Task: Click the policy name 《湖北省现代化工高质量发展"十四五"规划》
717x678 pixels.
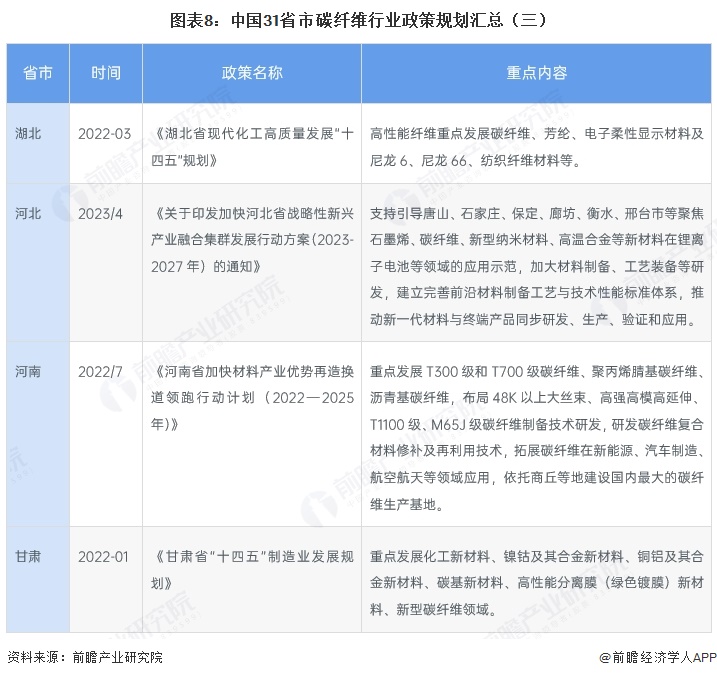Action: 252,147
